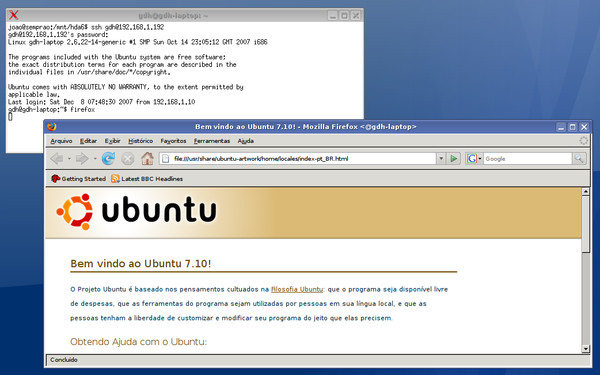
Task: Click the Google search input field
Action: click(x=528, y=158)
